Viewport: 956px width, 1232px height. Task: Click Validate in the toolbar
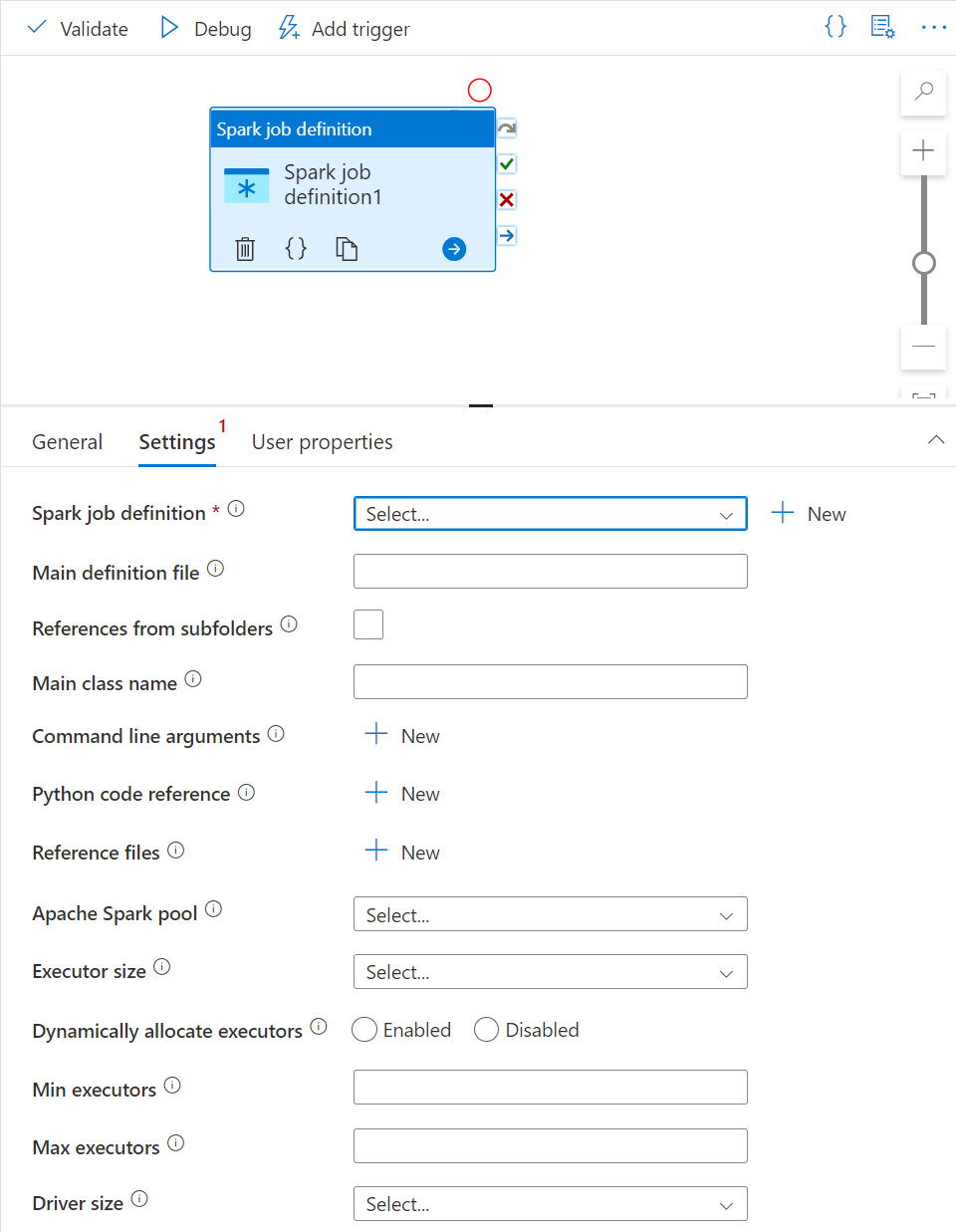pos(79,29)
